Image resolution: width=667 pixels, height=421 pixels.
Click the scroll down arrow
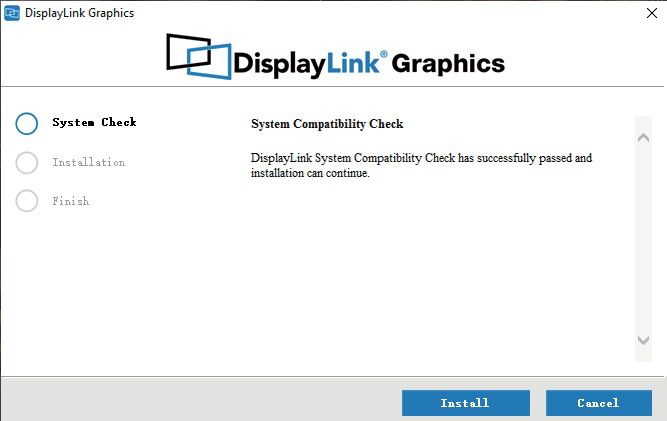pos(643,340)
